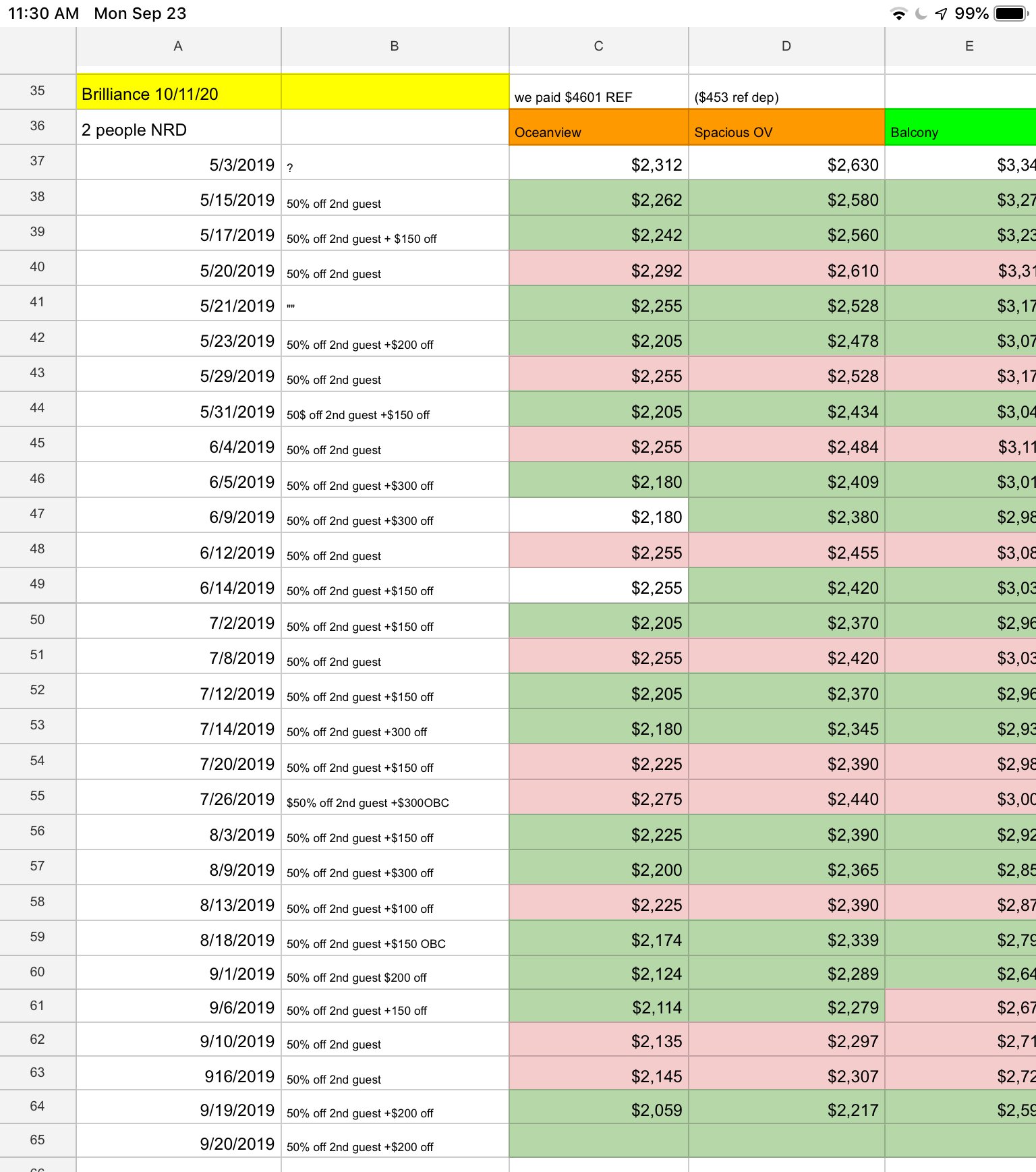Select the date cell 6/4/2019

[x=179, y=444]
